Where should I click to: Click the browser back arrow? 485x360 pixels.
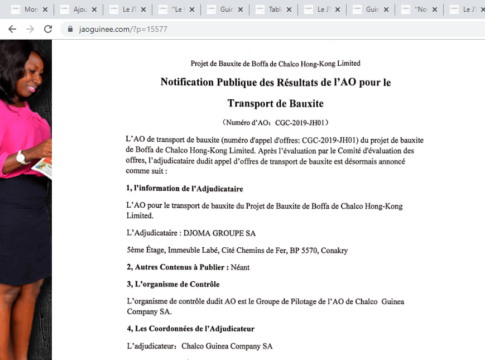(x=12, y=29)
